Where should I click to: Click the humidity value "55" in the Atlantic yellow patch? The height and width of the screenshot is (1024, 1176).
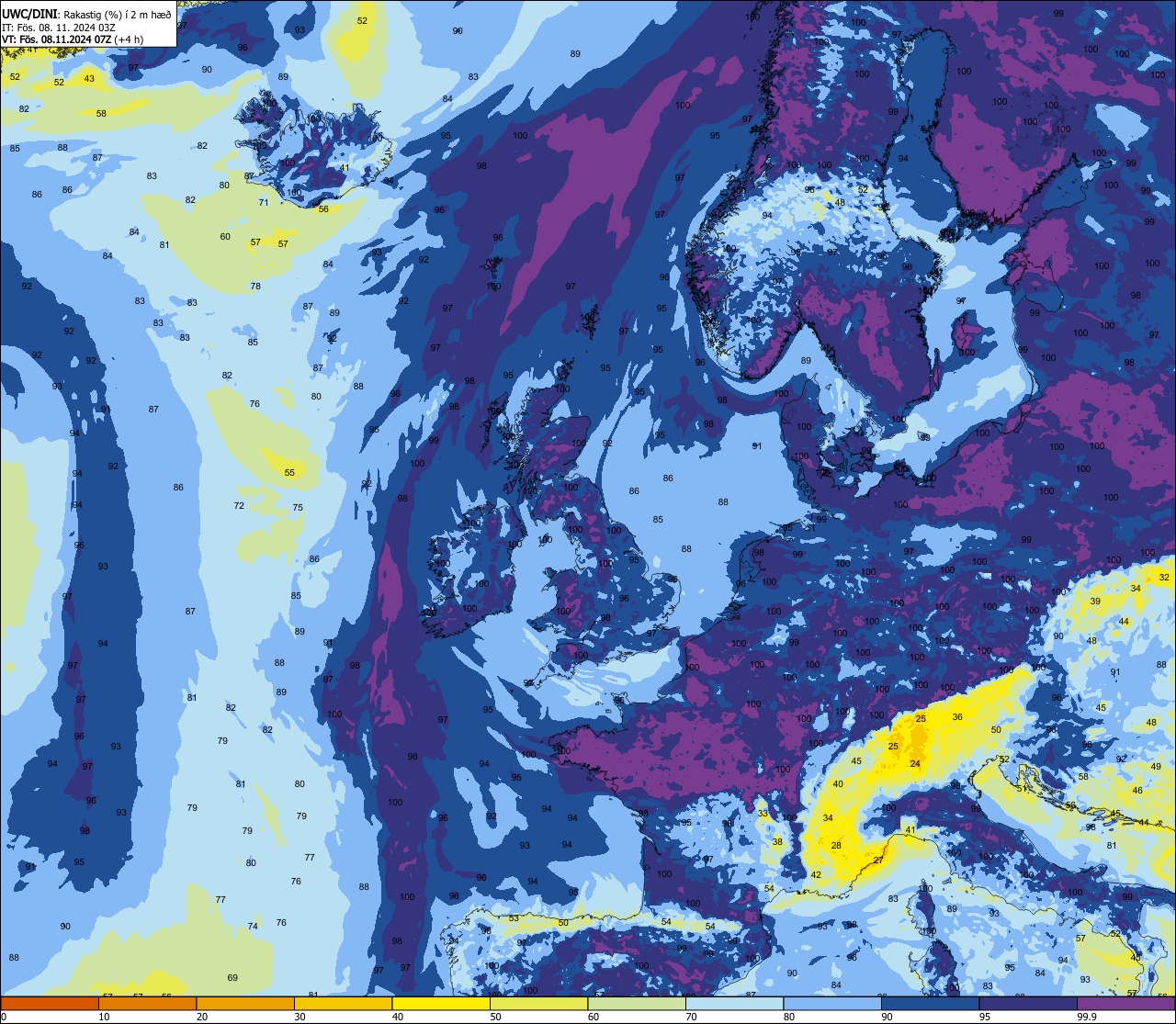[x=289, y=472]
